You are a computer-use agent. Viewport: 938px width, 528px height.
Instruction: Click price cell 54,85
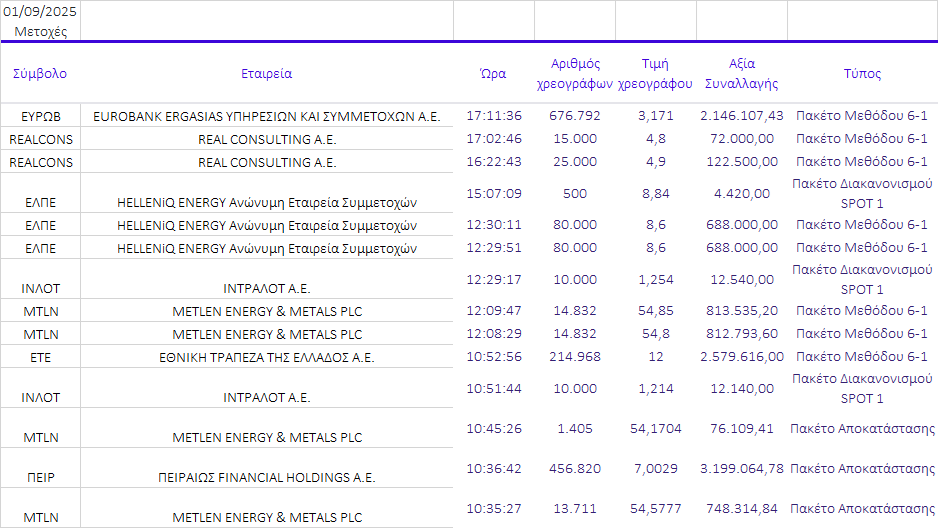pos(656,311)
